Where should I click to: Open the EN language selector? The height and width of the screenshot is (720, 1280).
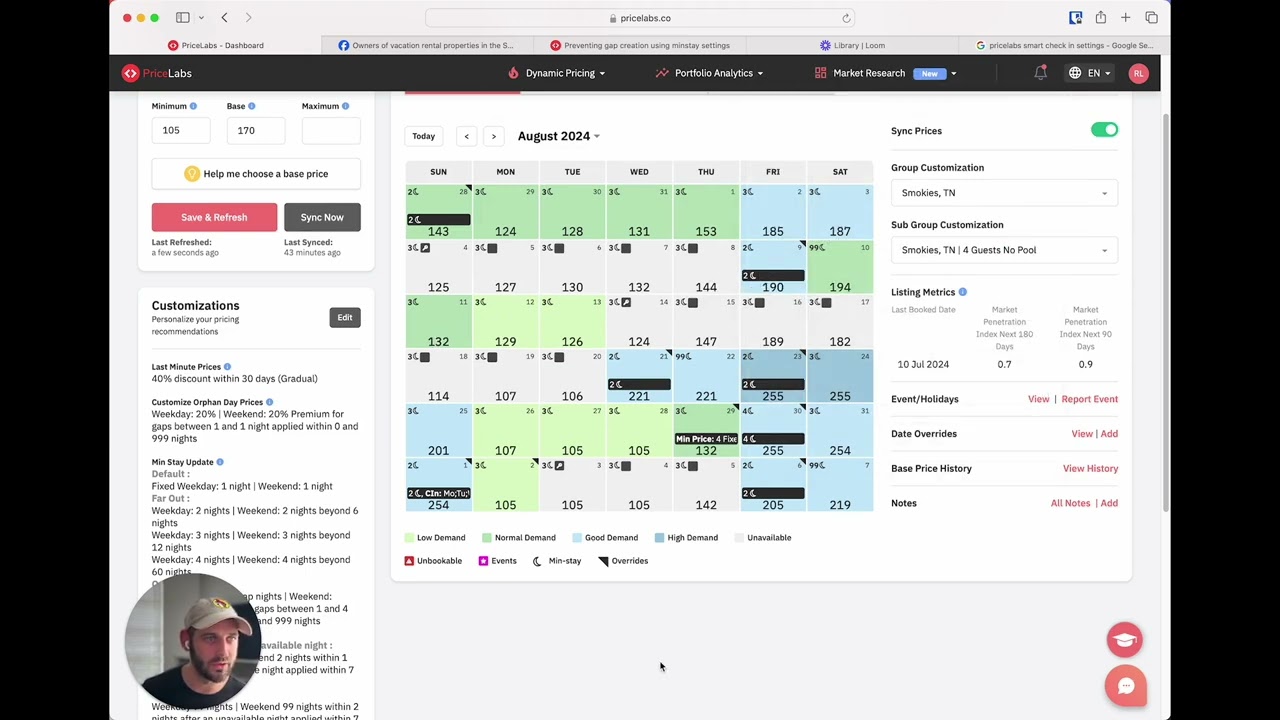[1089, 73]
